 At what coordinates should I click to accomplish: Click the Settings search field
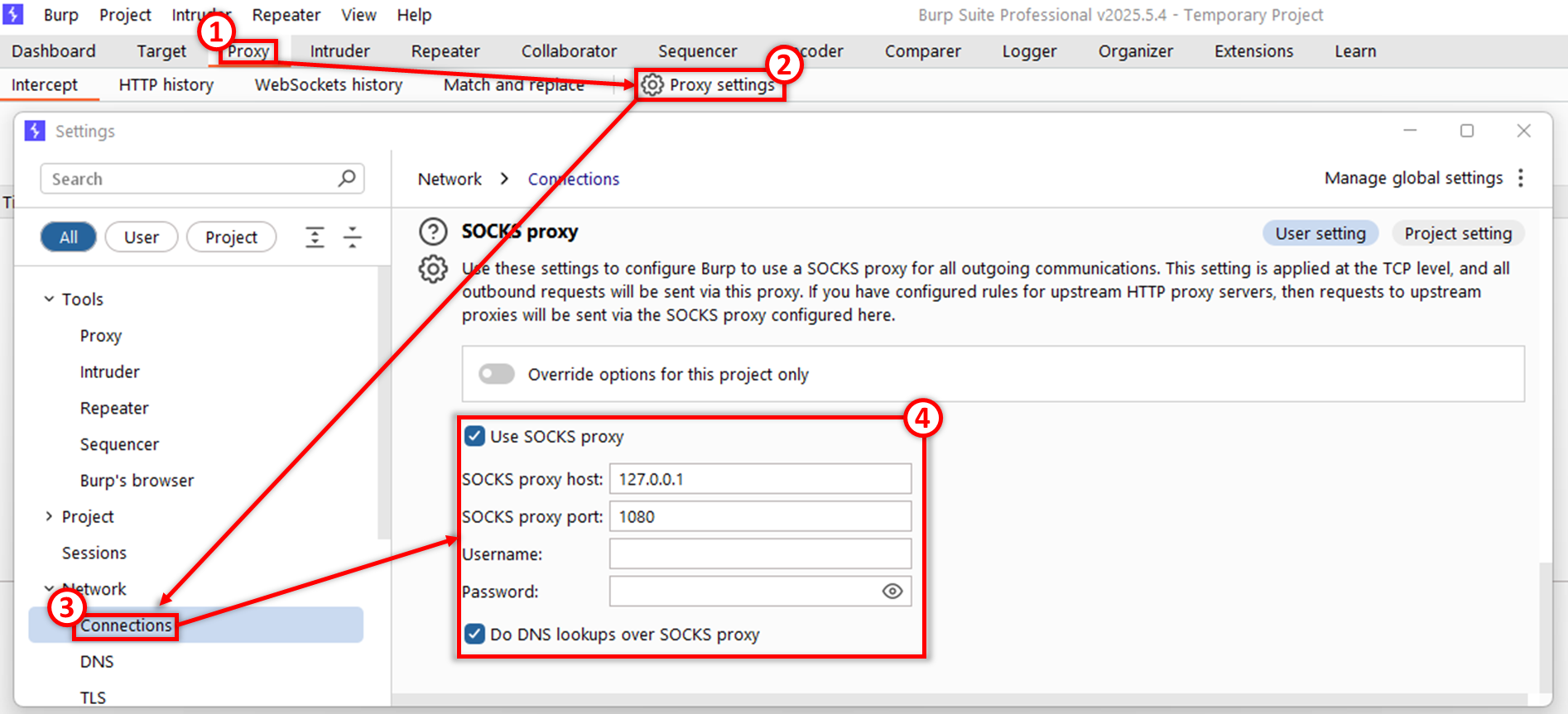click(x=202, y=179)
